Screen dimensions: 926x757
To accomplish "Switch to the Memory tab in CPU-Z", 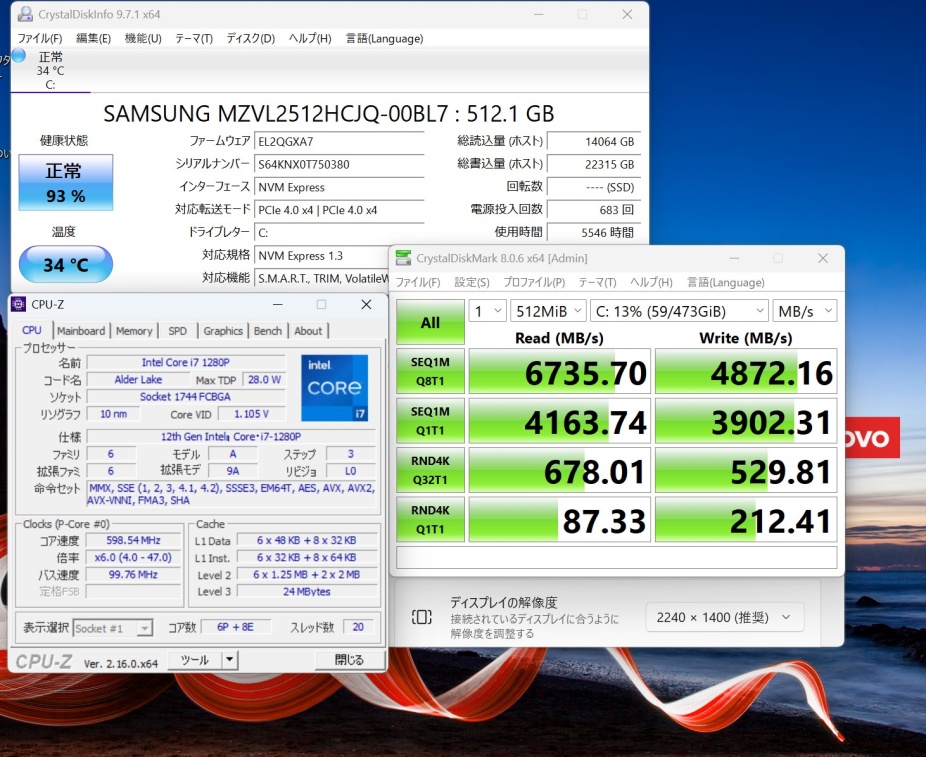I will pos(134,331).
